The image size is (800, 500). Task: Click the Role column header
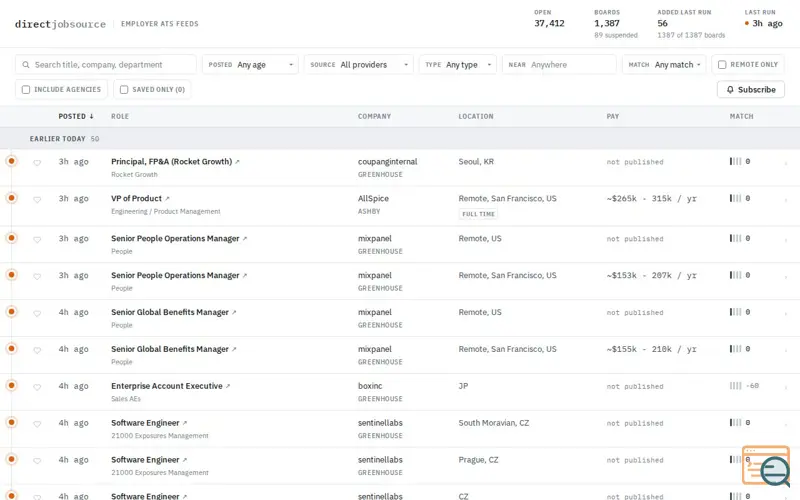coord(120,116)
